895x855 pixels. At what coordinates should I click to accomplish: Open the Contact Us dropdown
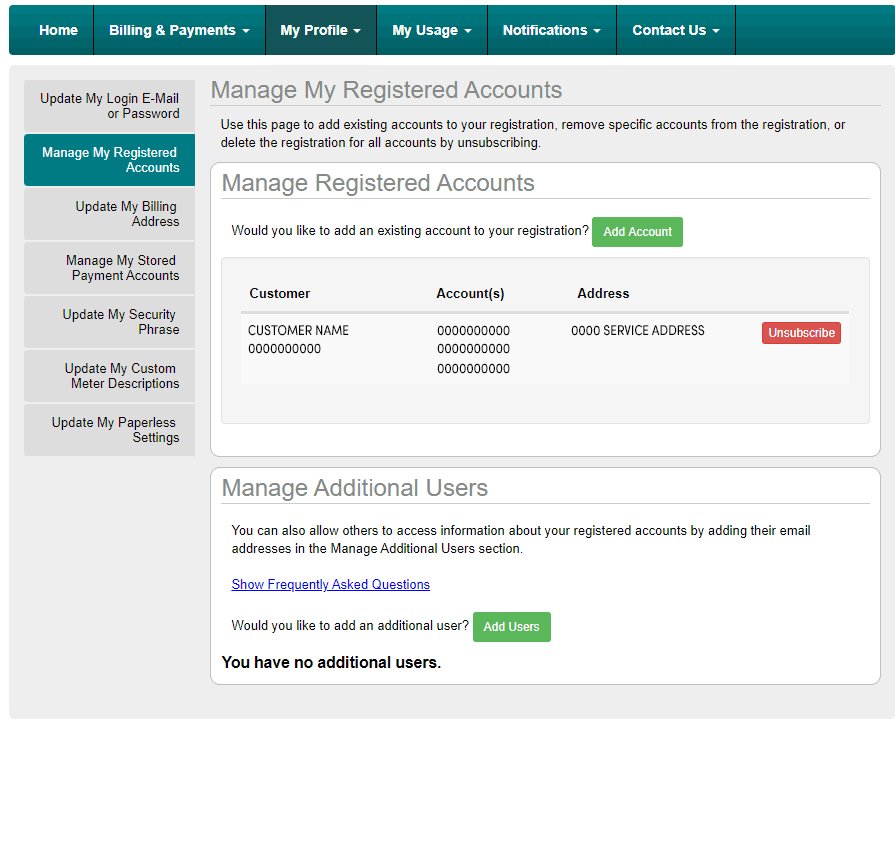(676, 30)
